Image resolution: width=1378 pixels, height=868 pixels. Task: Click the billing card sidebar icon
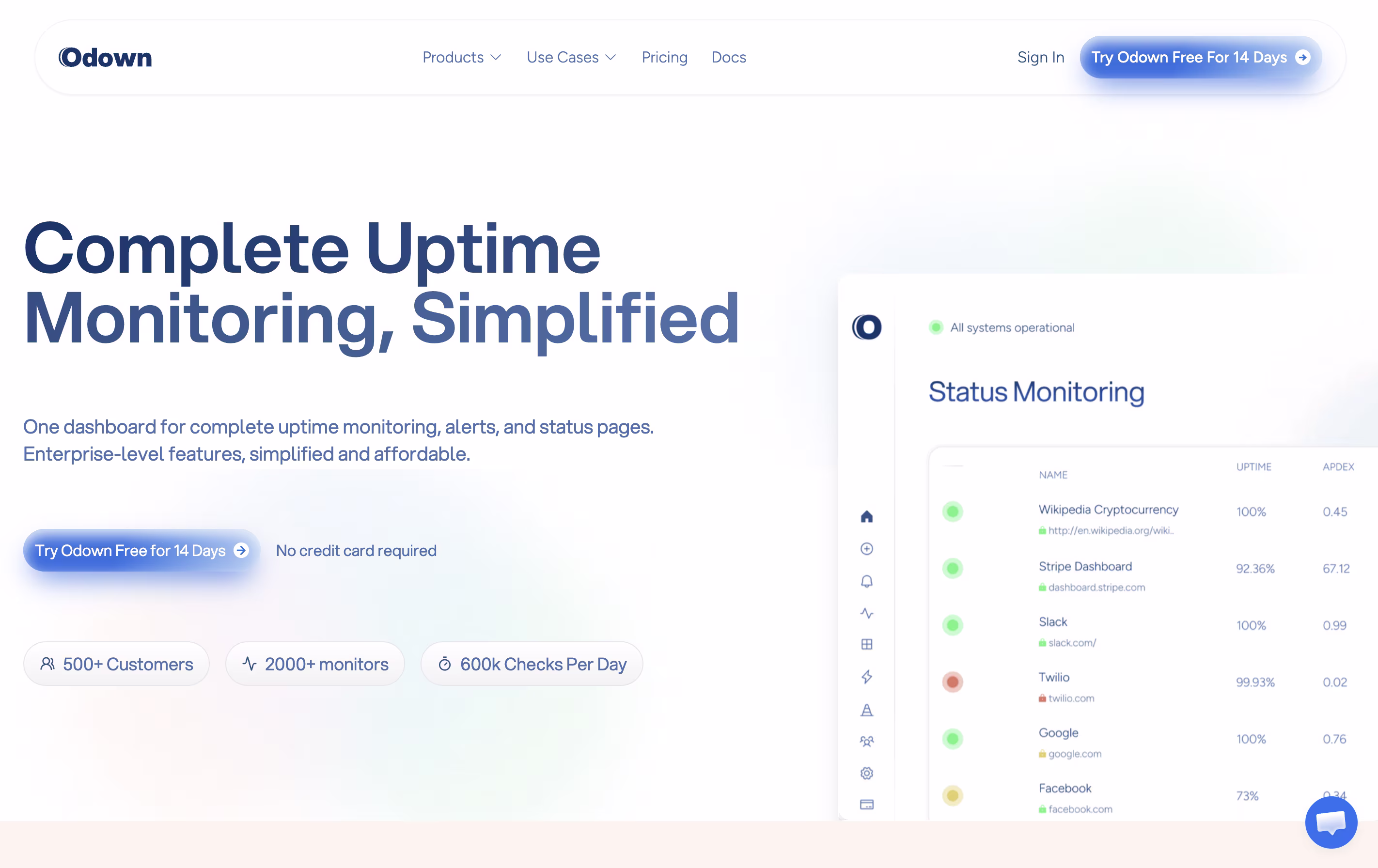tap(867, 805)
